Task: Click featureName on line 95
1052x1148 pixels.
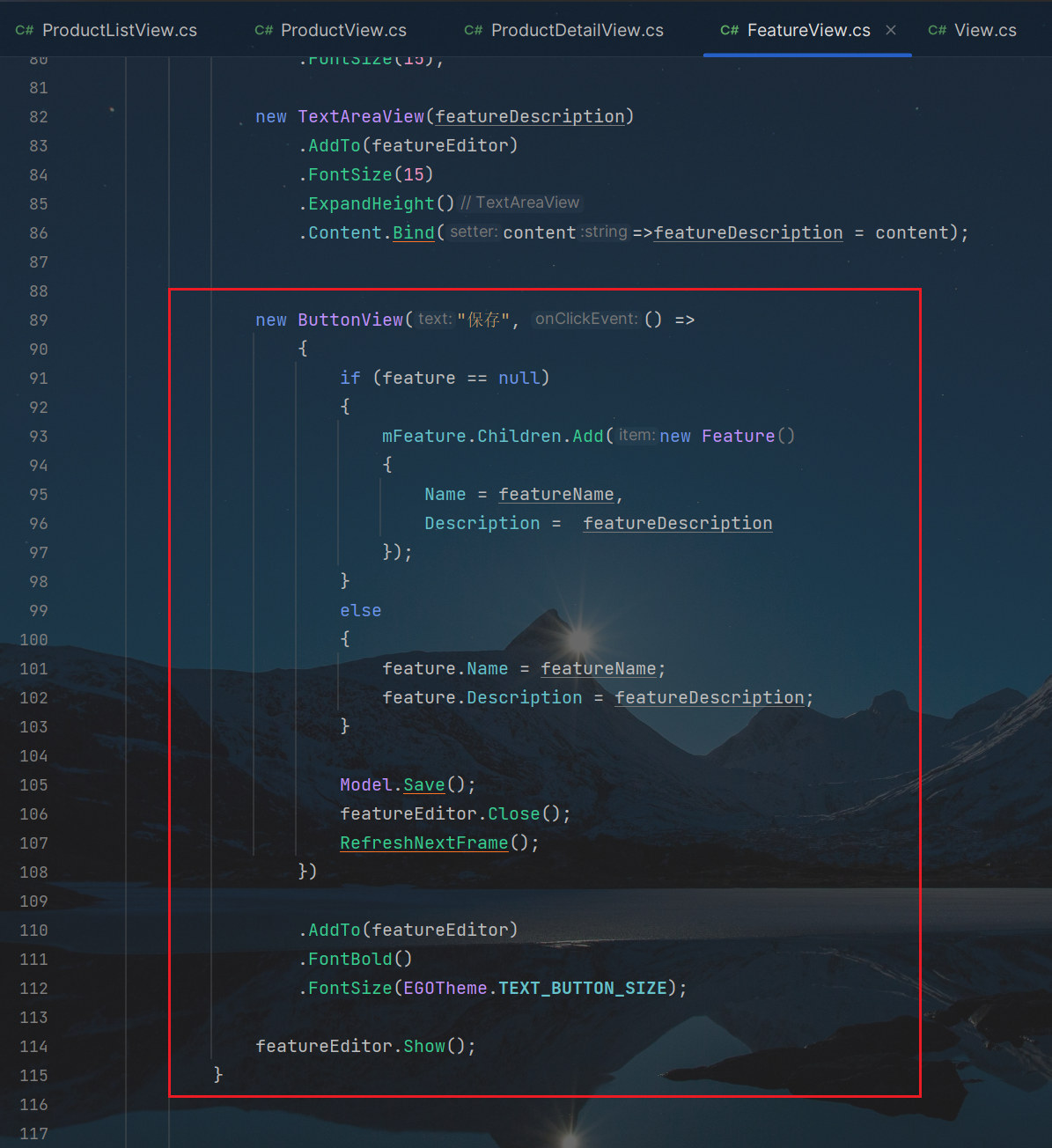Action: [556, 495]
